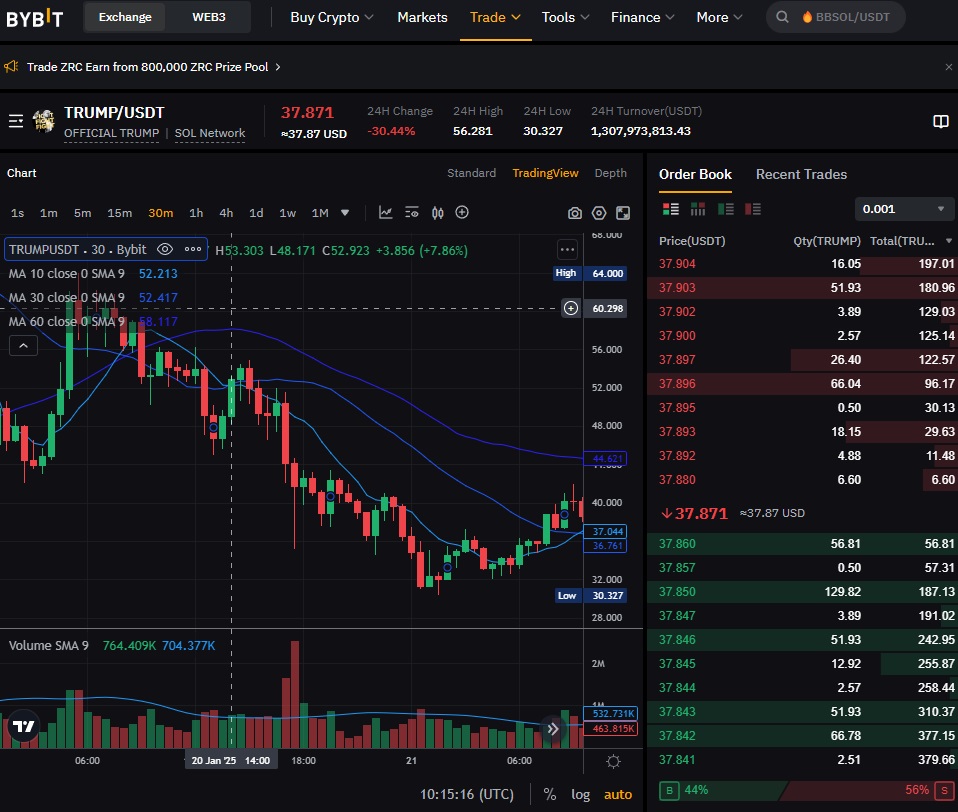Open price scale settings gear icon

[613, 761]
